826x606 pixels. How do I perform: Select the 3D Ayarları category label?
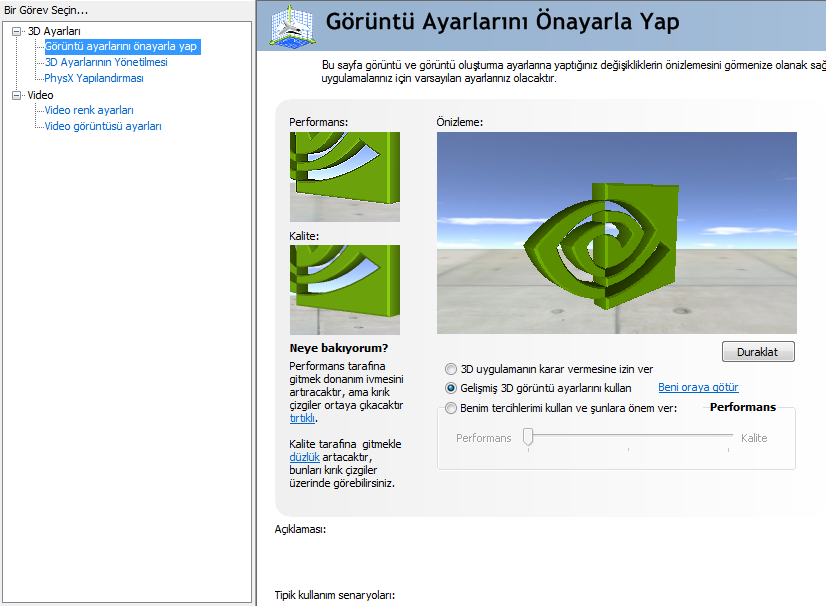click(54, 32)
